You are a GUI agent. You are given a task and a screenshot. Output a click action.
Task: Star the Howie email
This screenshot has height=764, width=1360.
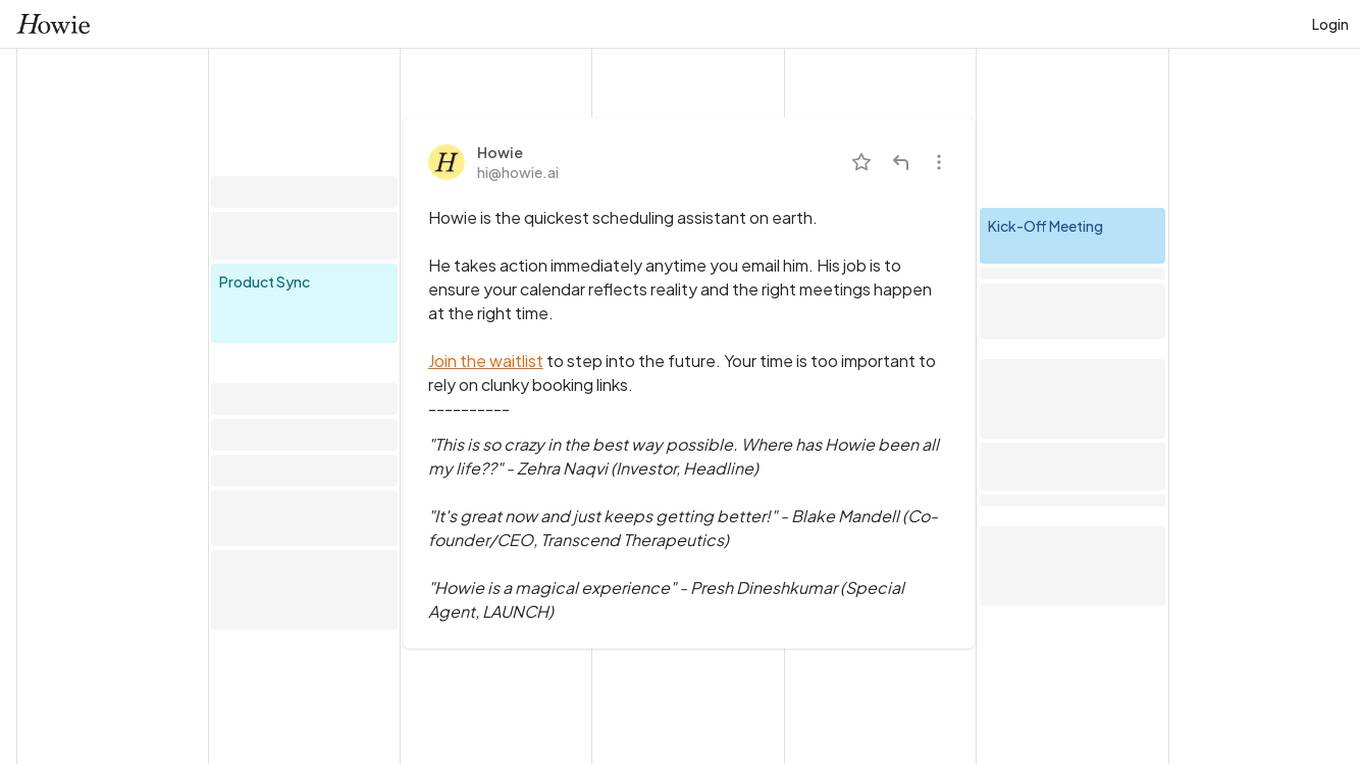tap(861, 162)
